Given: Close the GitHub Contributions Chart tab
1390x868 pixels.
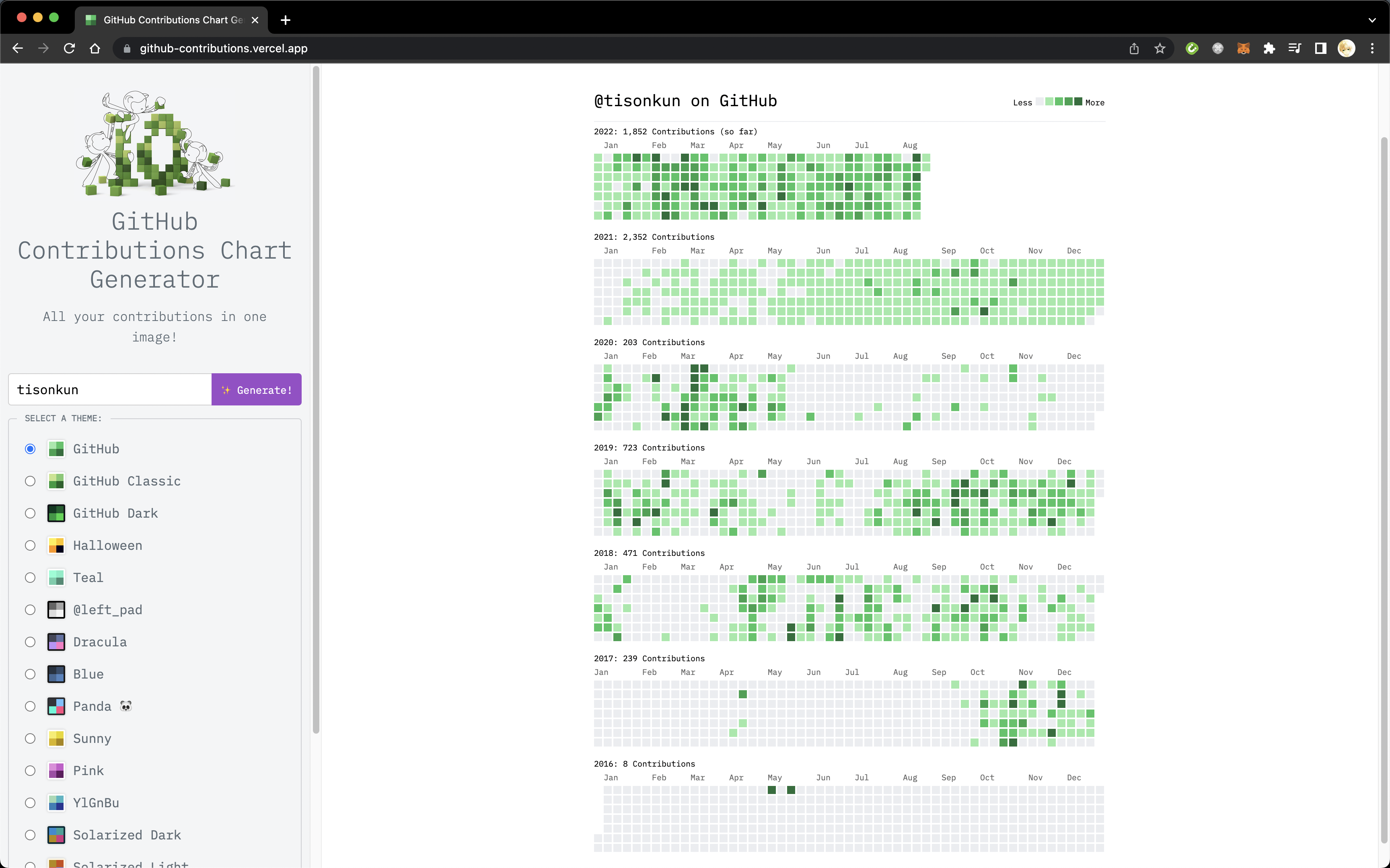Looking at the screenshot, I should (x=255, y=20).
